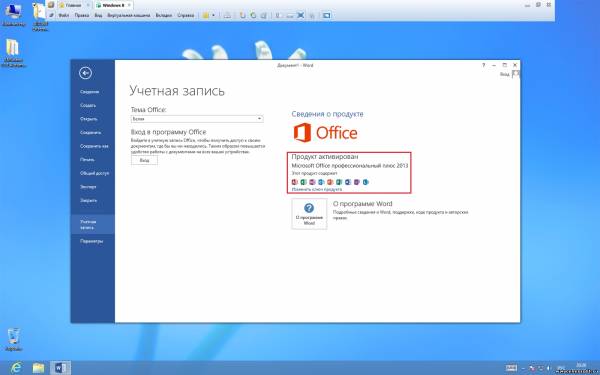600x375 pixels.
Task: Click the light blue Lync app icon
Action: point(365,182)
